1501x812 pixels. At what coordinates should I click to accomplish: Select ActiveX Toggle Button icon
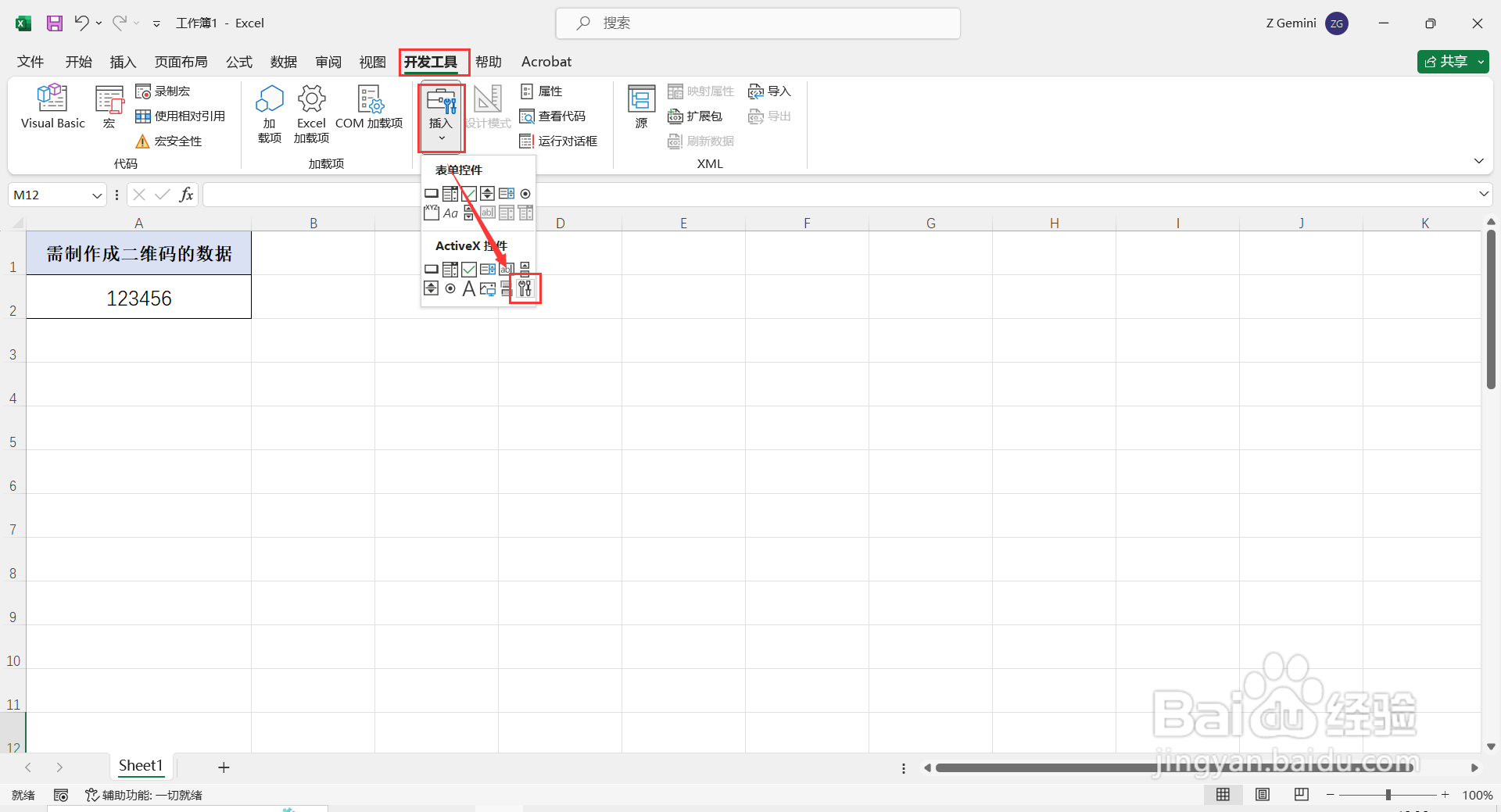[x=507, y=288]
